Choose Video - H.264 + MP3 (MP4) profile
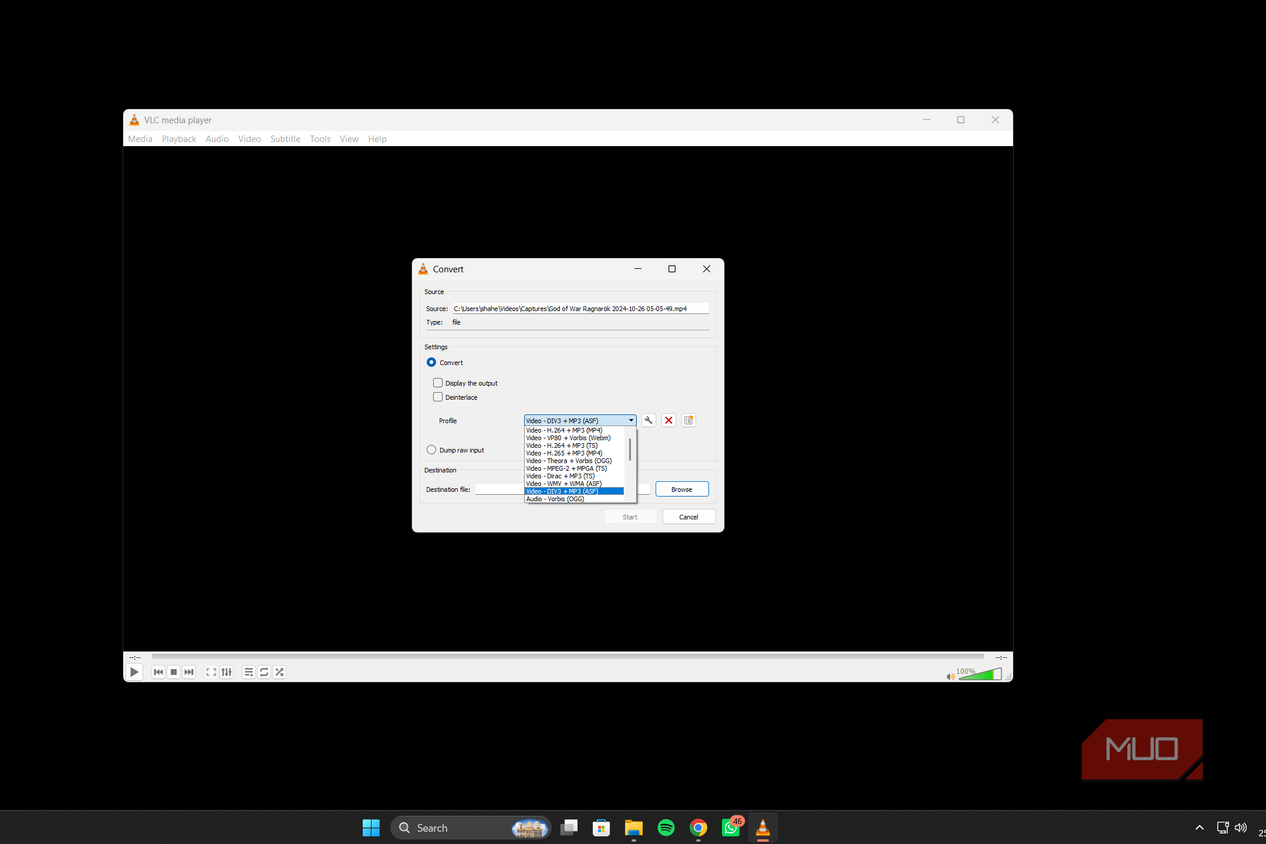This screenshot has height=844, width=1266. 575,430
